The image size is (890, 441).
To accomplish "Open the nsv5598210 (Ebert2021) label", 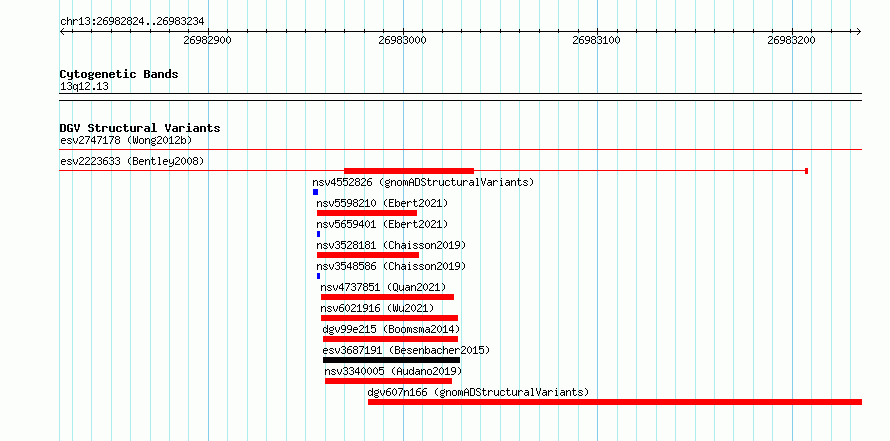I will coord(382,203).
